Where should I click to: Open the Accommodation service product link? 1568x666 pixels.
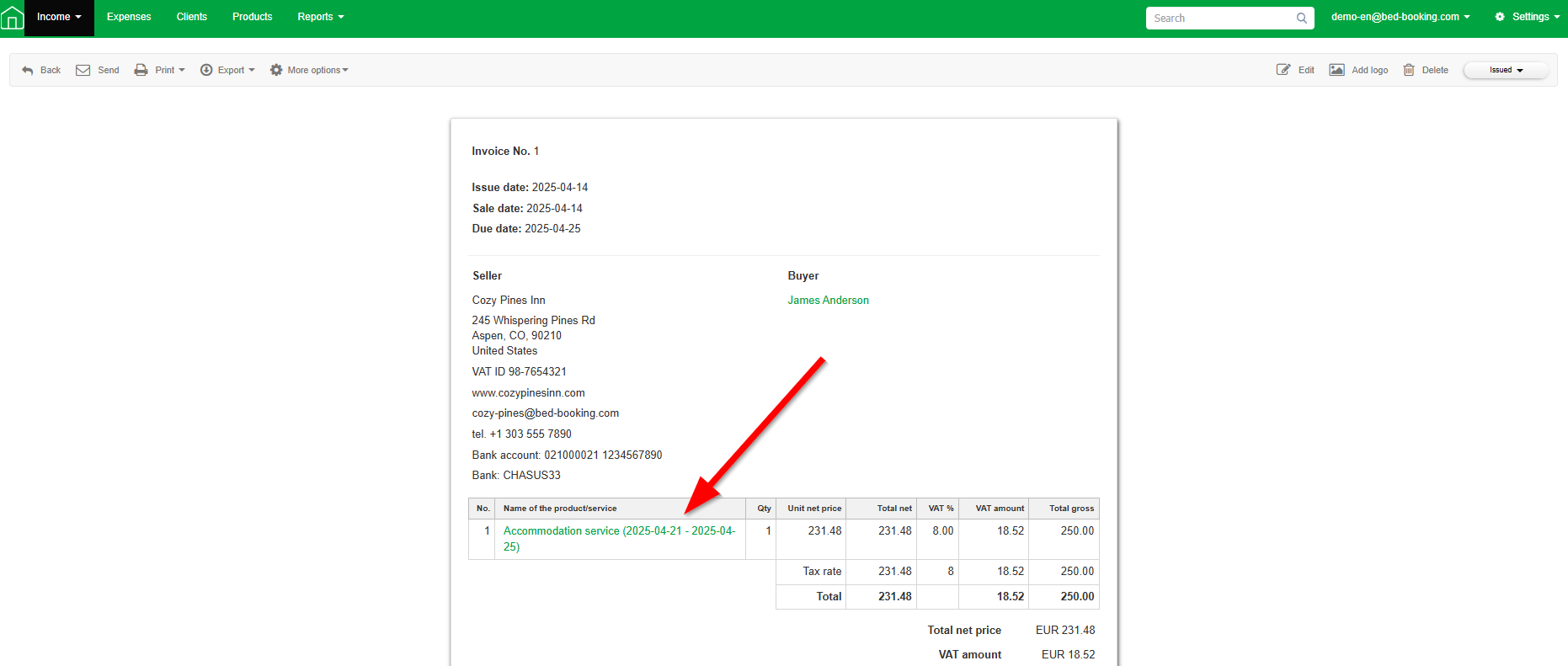[x=619, y=539]
